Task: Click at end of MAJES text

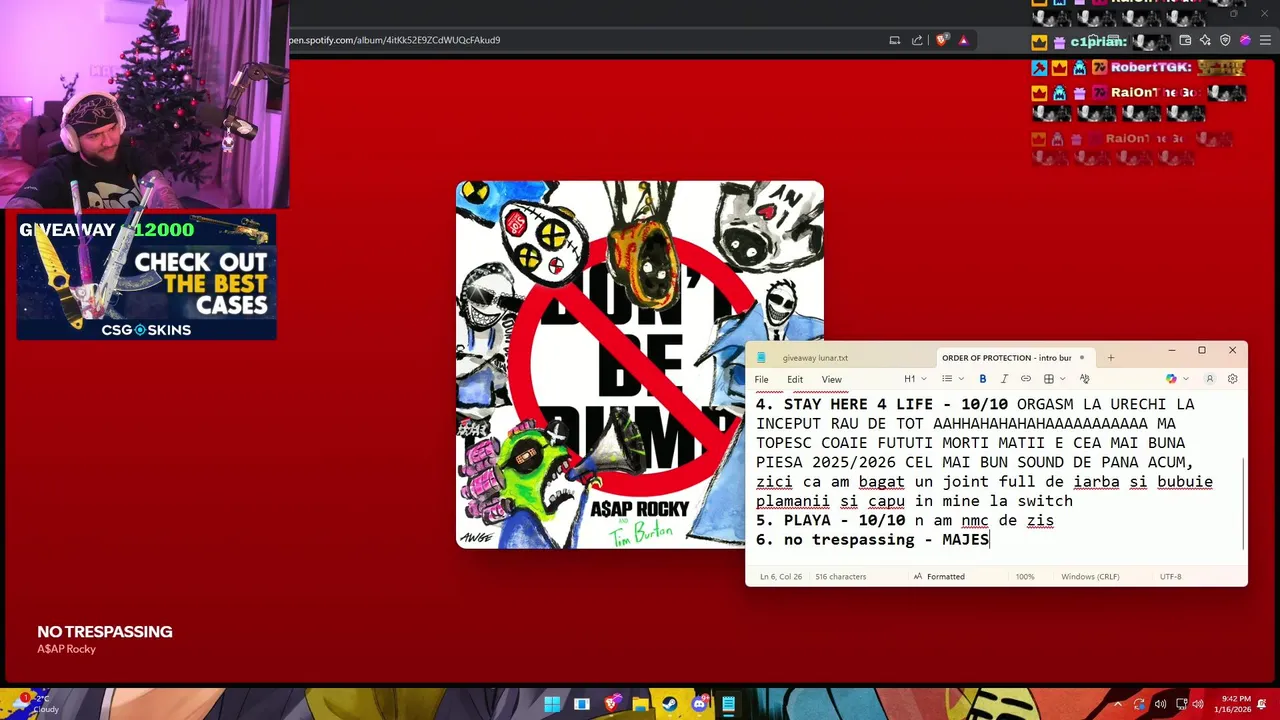Action: pos(989,540)
